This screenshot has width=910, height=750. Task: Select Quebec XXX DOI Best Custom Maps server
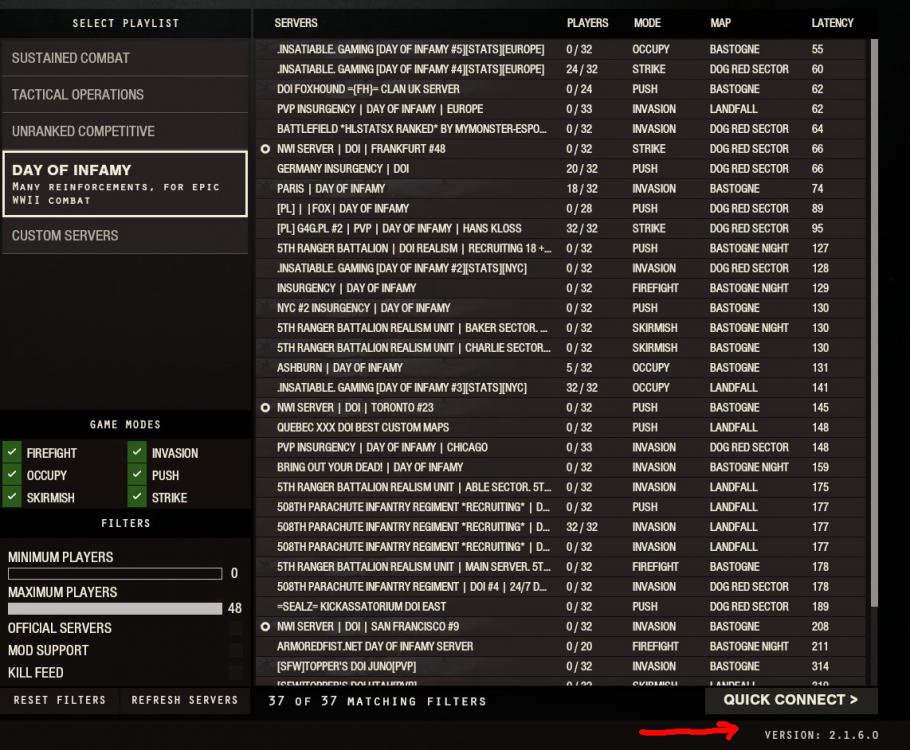pyautogui.click(x=560, y=428)
